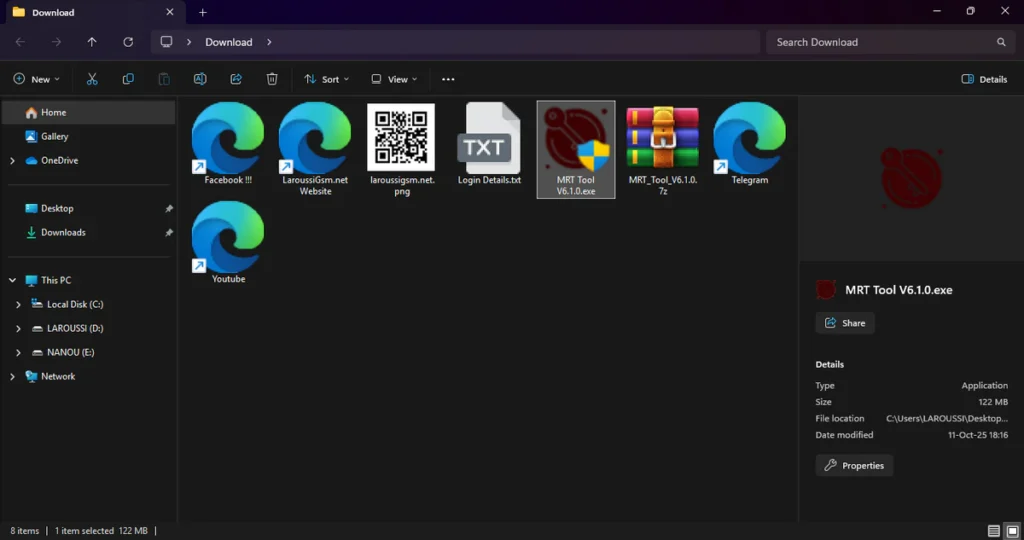Click the Share button in details pane
Viewport: 1024px width, 540px height.
[x=845, y=323]
